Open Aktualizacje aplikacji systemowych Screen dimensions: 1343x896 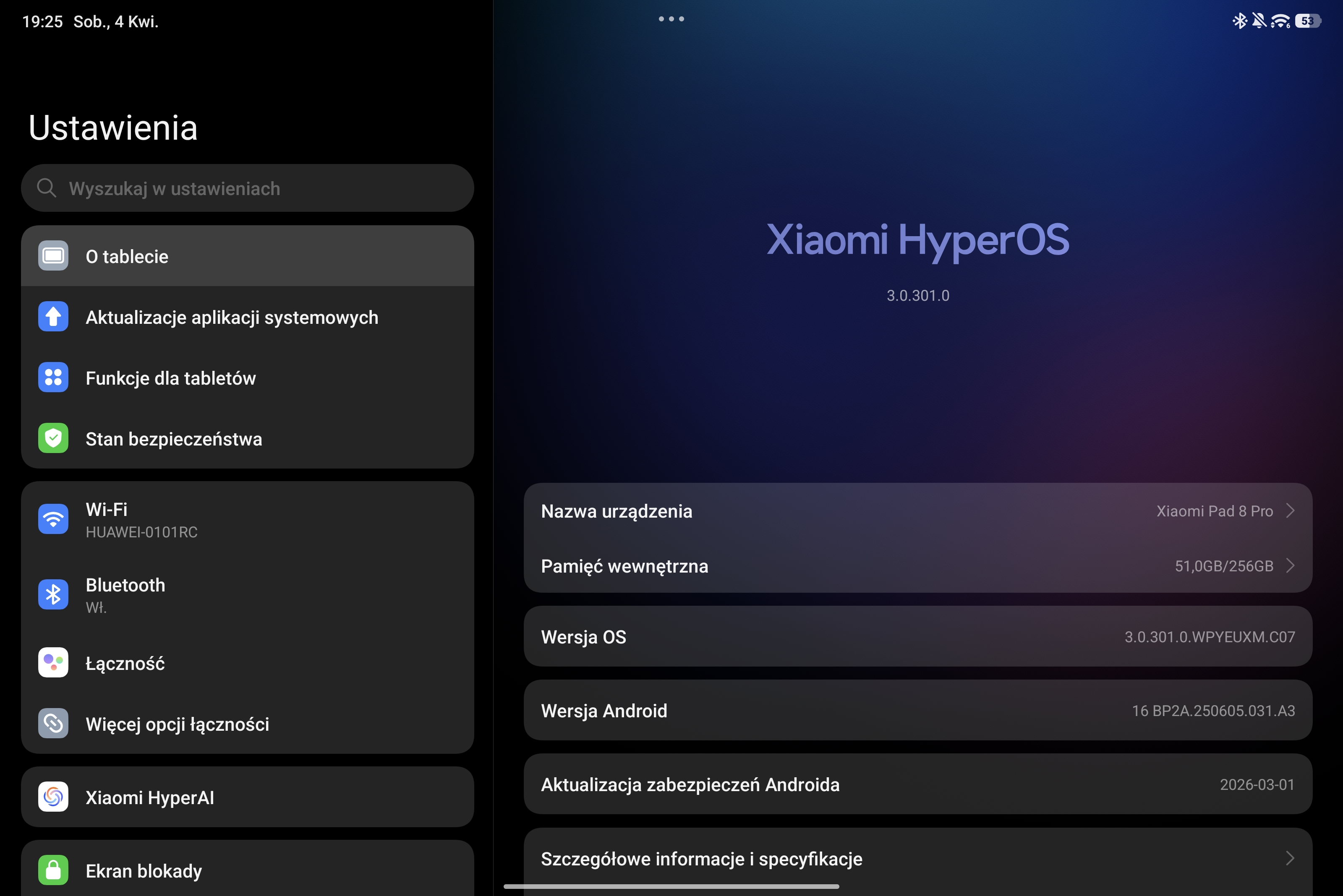(232, 317)
